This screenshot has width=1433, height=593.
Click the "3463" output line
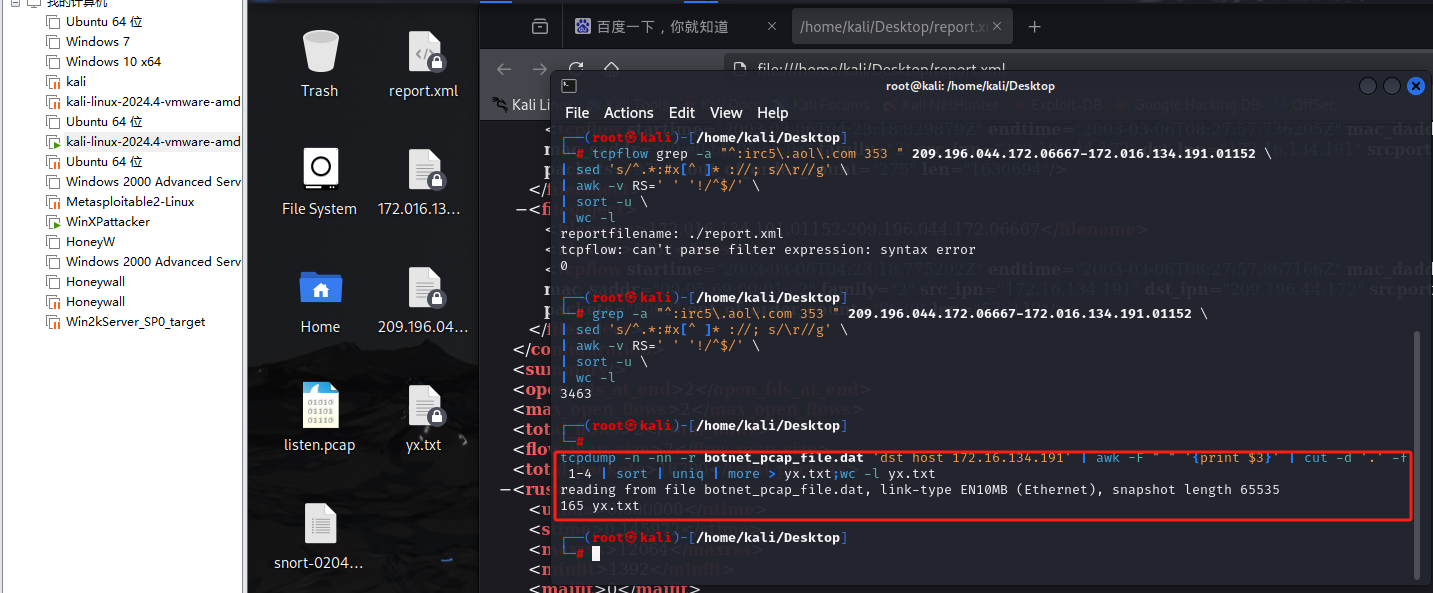(x=576, y=393)
